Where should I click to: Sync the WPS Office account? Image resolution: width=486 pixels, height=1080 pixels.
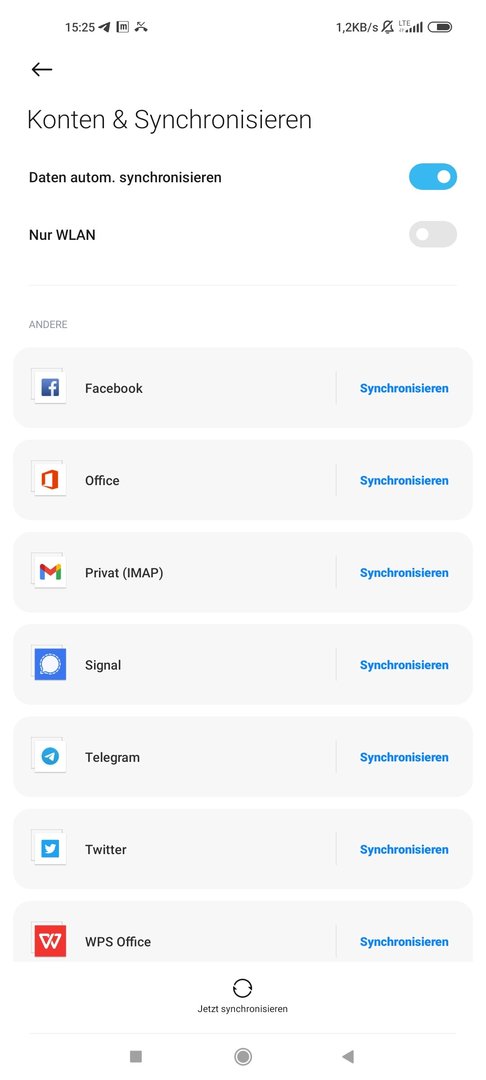coord(404,942)
